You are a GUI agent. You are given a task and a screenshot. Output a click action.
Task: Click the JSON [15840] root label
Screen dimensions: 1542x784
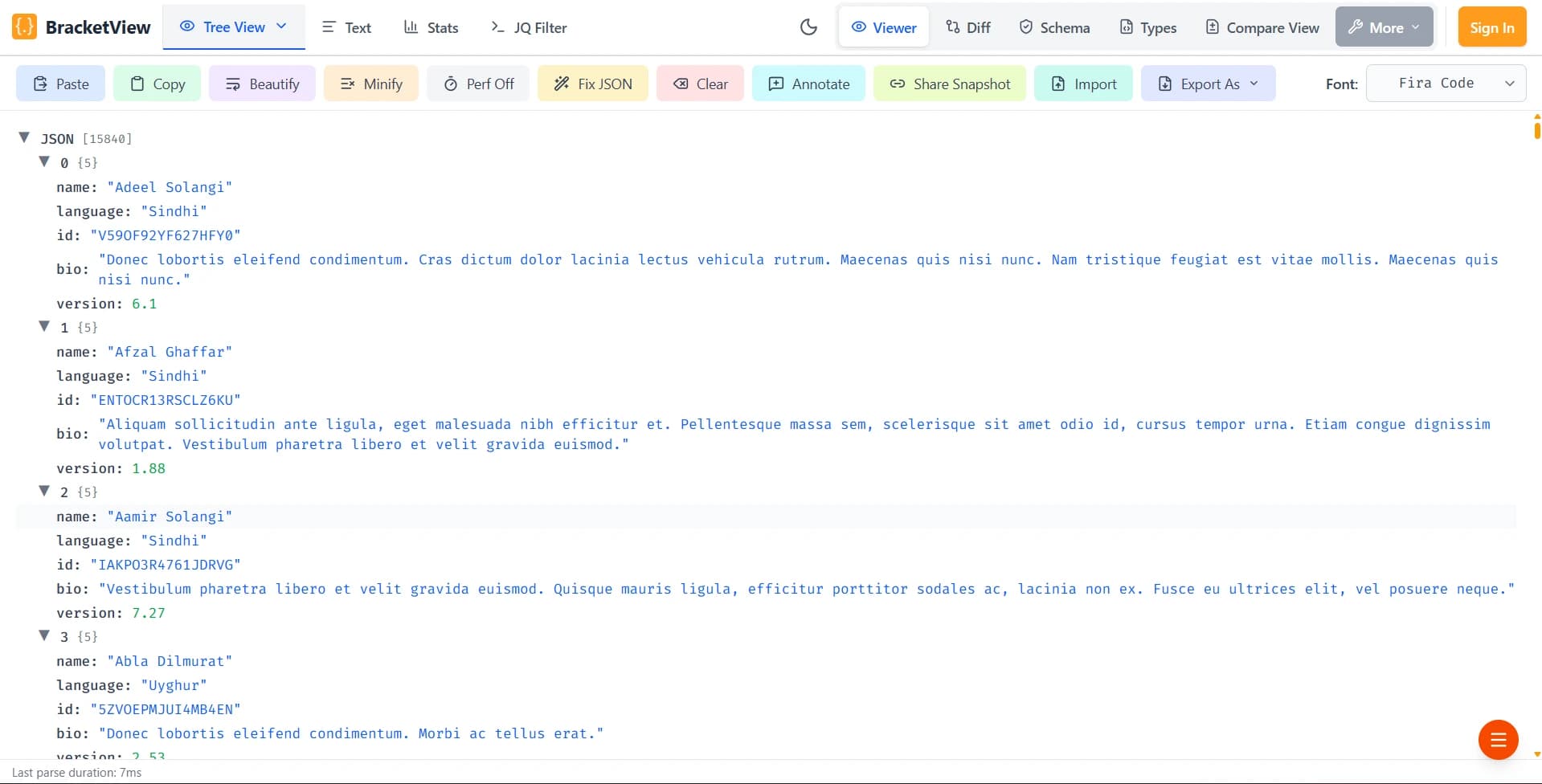click(x=86, y=139)
